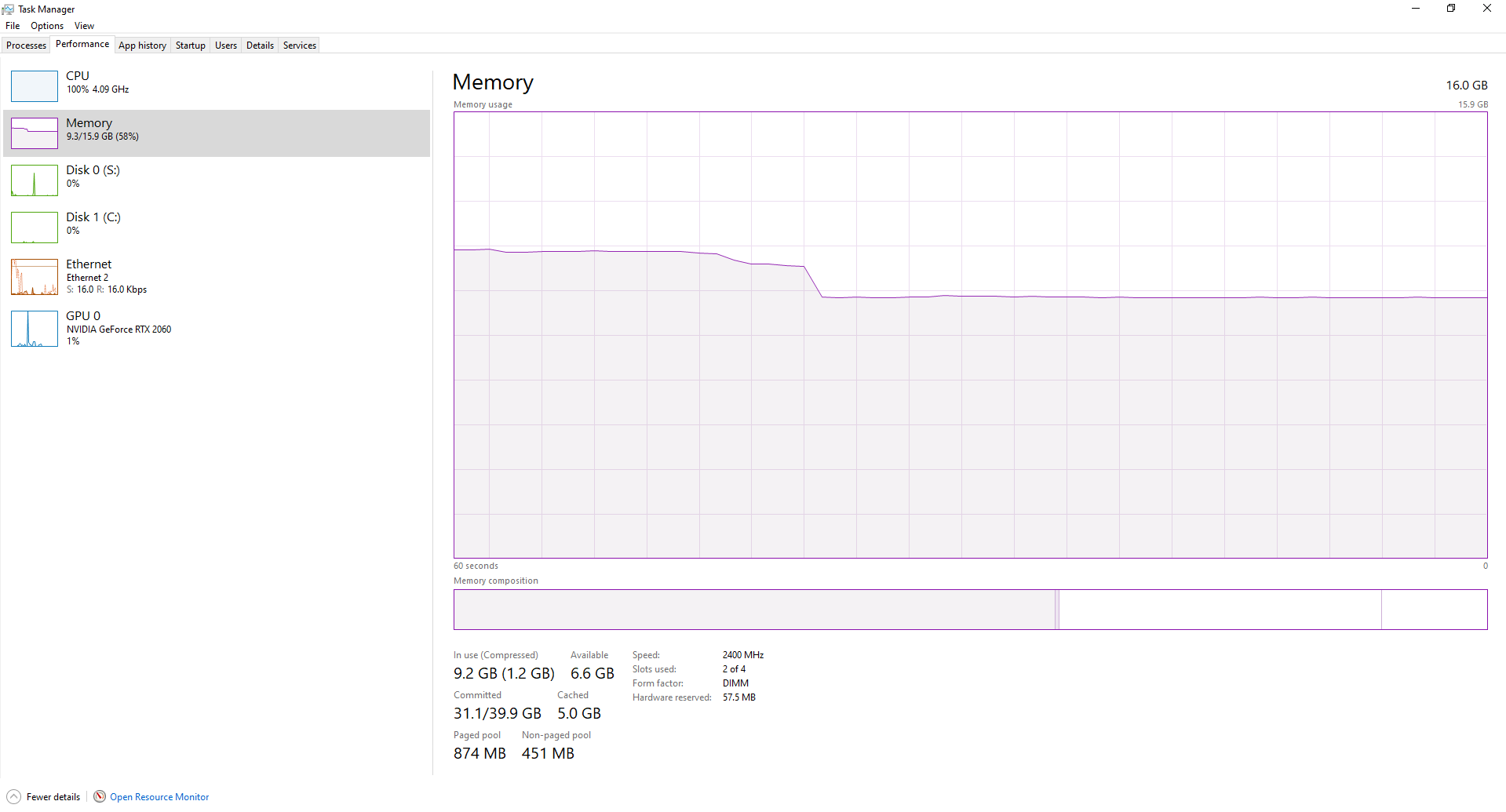Open Resource Monitor link
This screenshot has width=1506, height=812.
159,797
